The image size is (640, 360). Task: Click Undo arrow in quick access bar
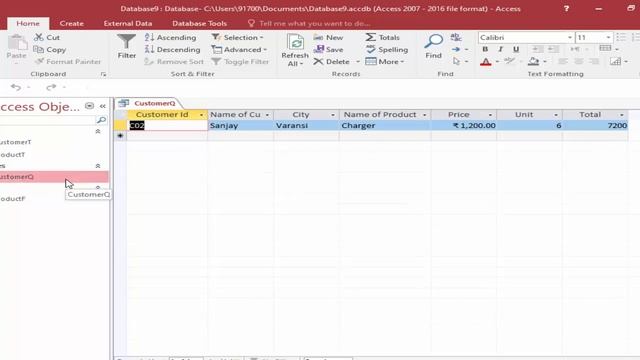point(16,87)
